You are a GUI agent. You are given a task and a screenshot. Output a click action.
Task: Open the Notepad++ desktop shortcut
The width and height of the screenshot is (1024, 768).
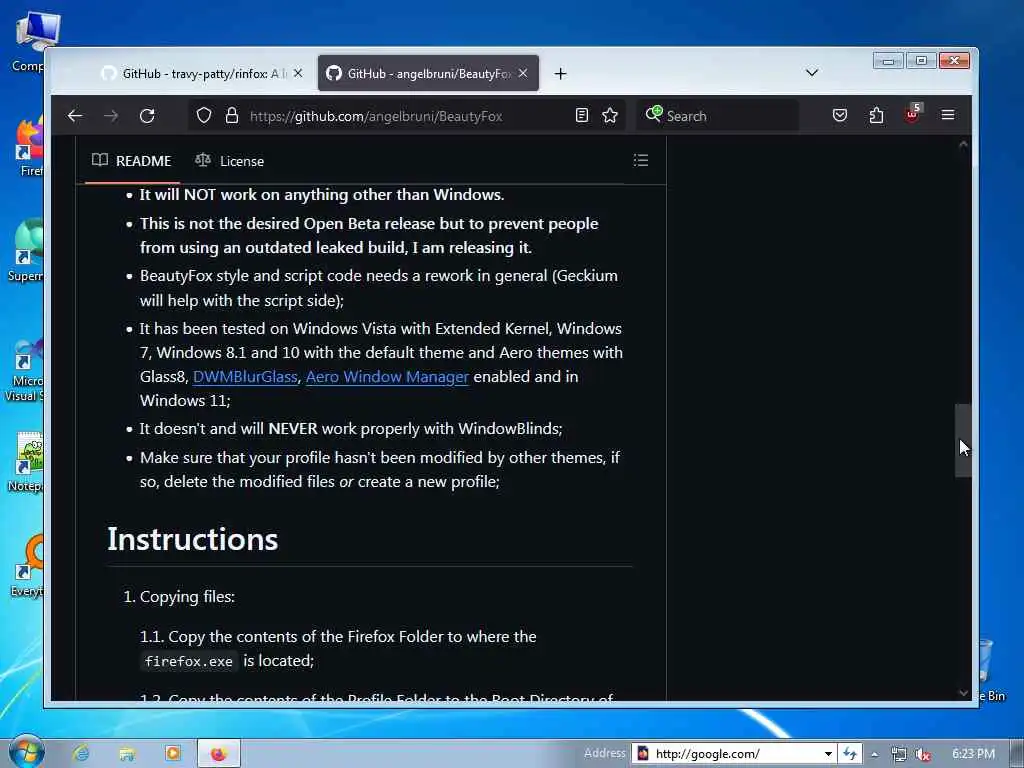[27, 462]
